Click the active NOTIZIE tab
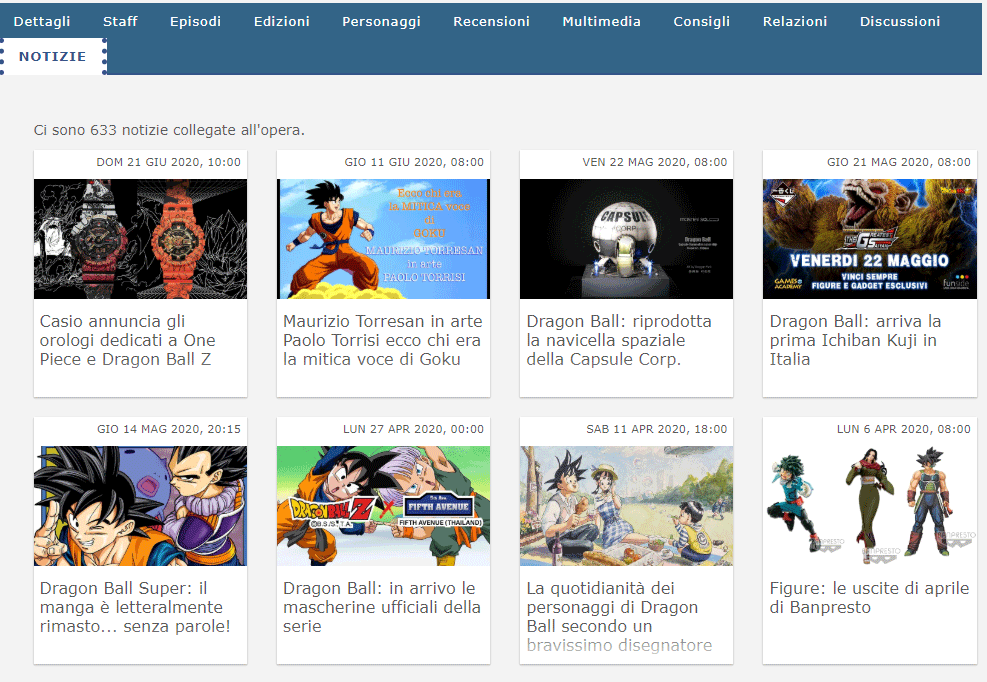Viewport: 987px width, 682px height. 53,56
